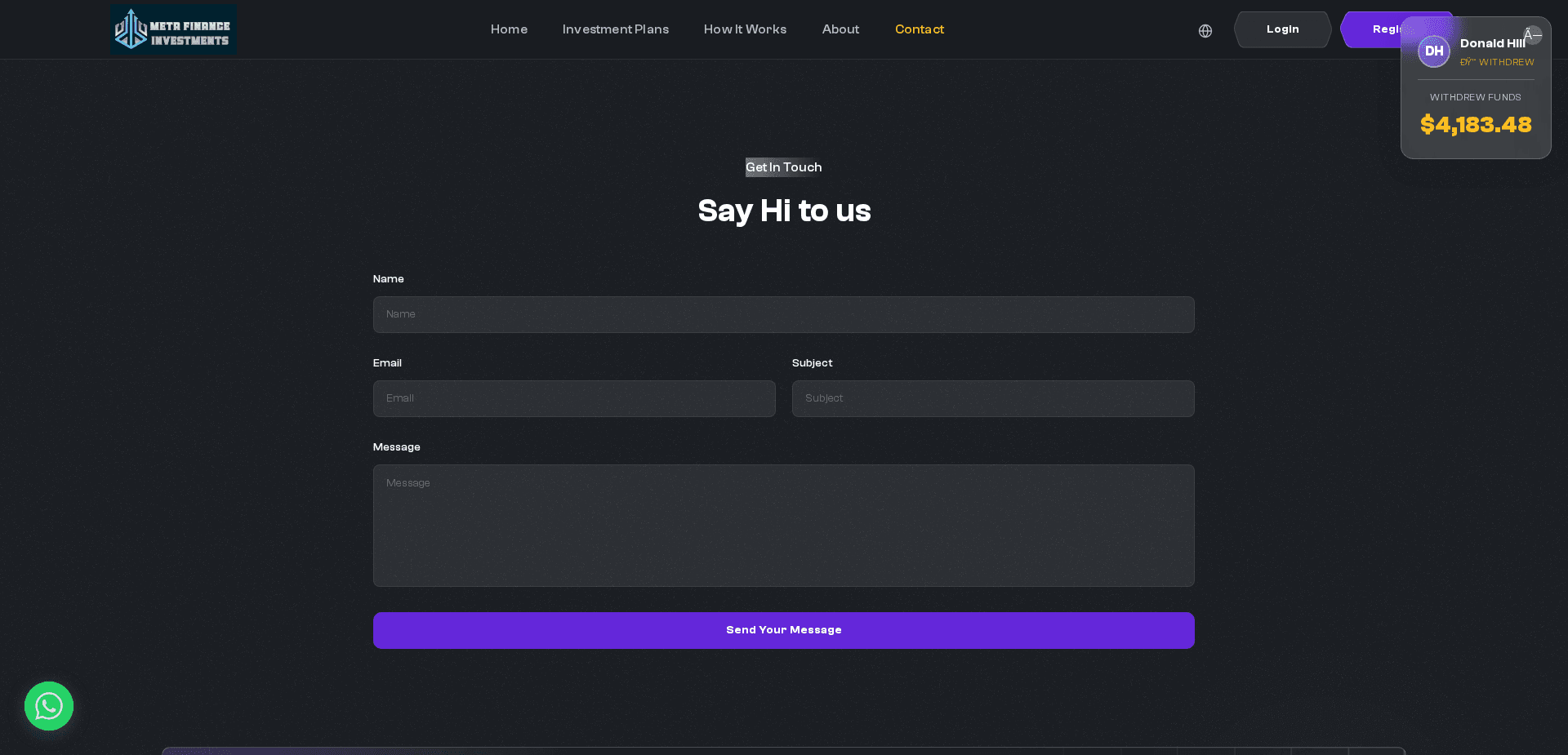
Task: Open the WhatsApp chat bubble
Action: click(x=49, y=706)
